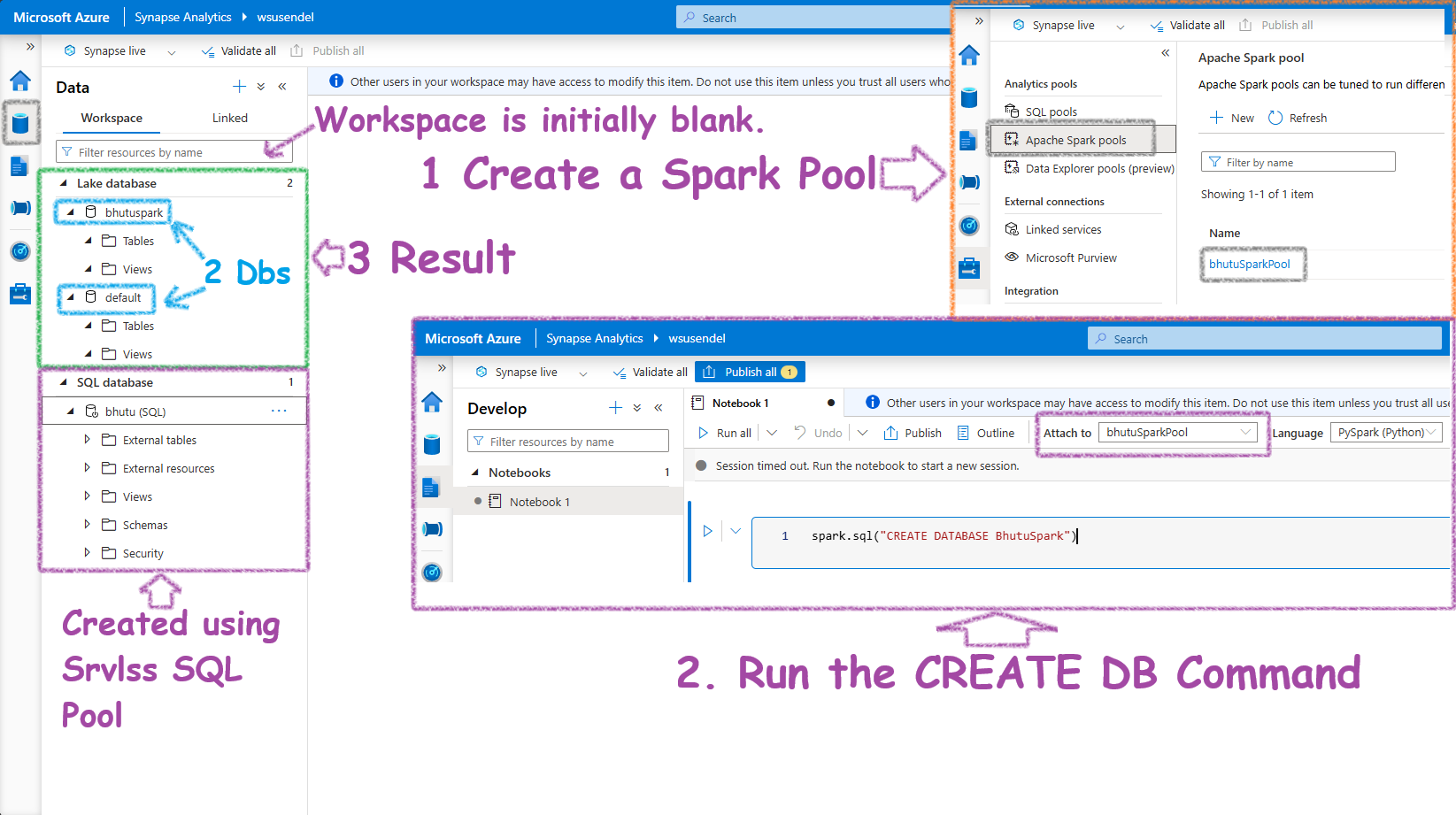Viewport: 1456px width, 815px height.
Task: Click the Home icon in the Develop window sidebar
Action: point(432,402)
